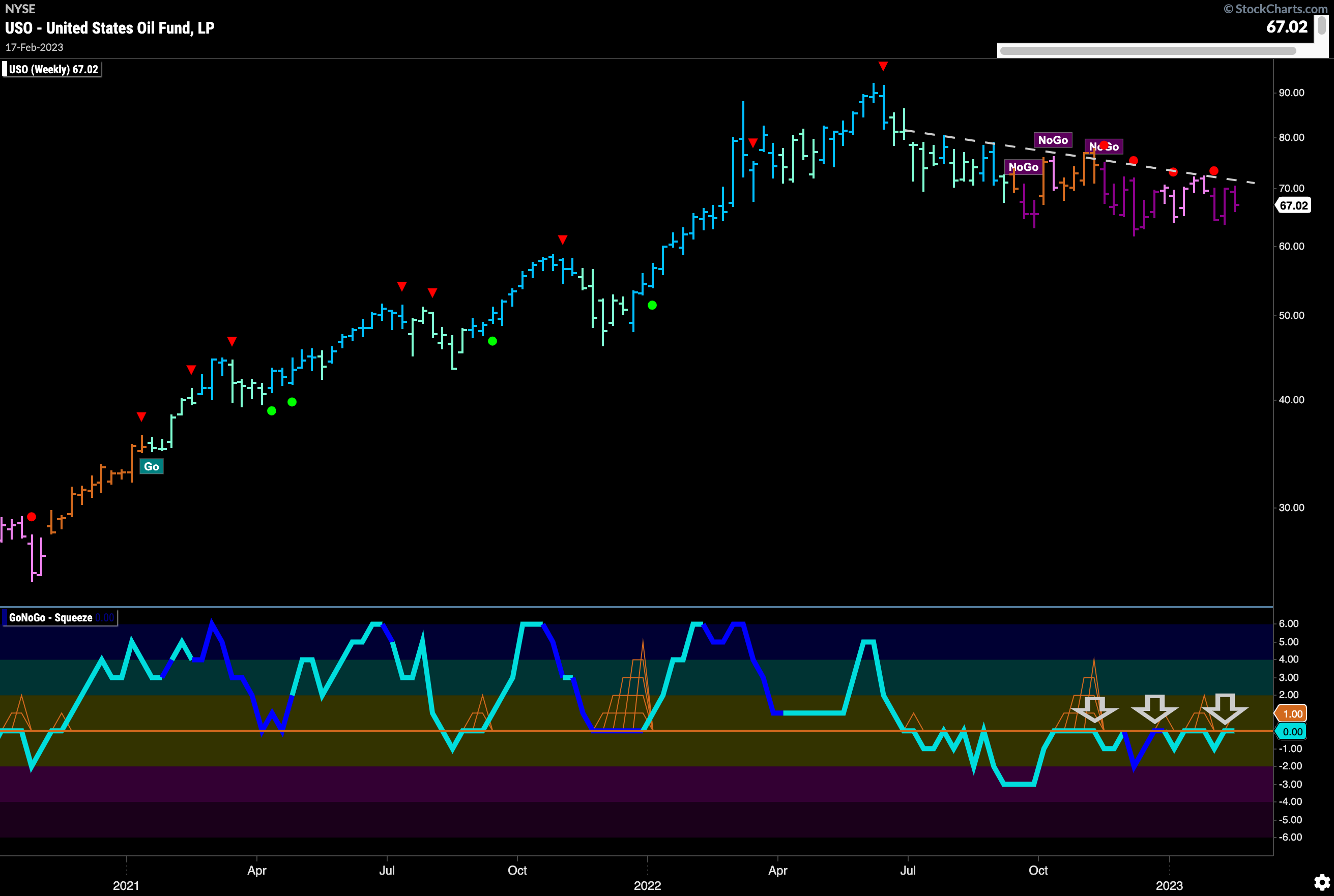This screenshot has width=1334, height=896.
Task: Click the lowest 'NoGo' label near 73
Action: pos(1023,167)
